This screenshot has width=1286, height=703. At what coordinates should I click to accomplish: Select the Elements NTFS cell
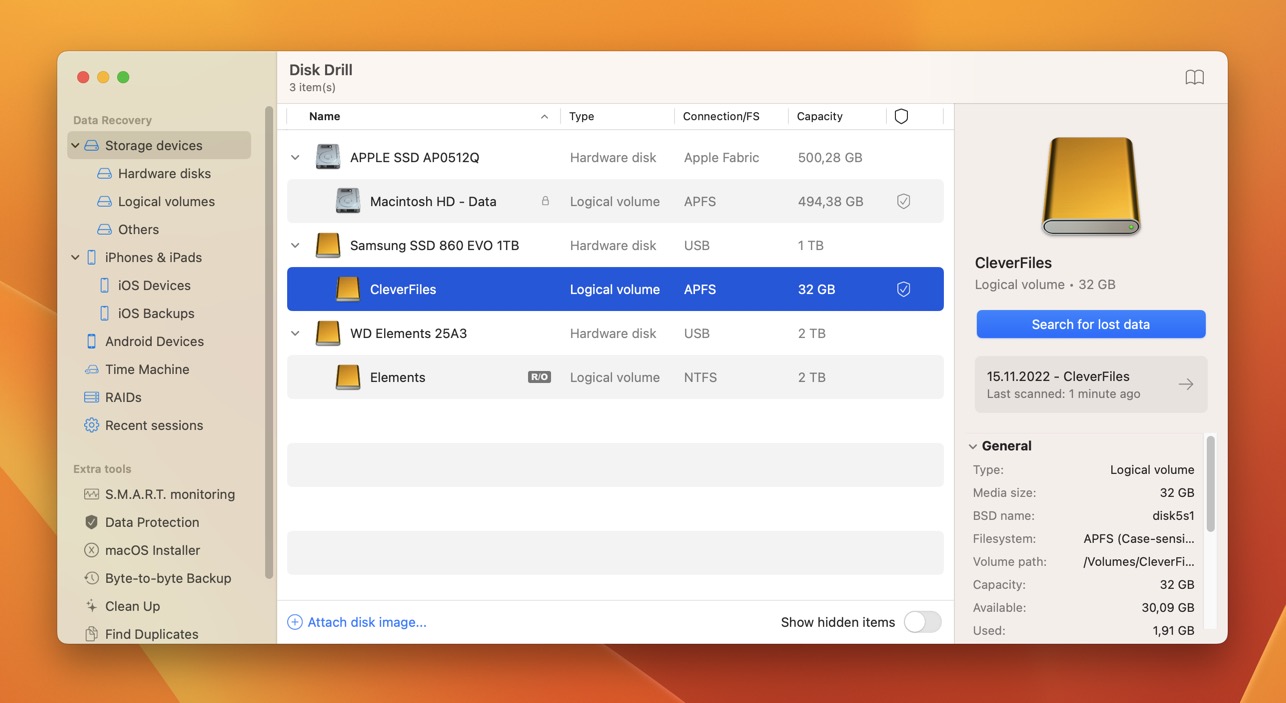coord(700,377)
